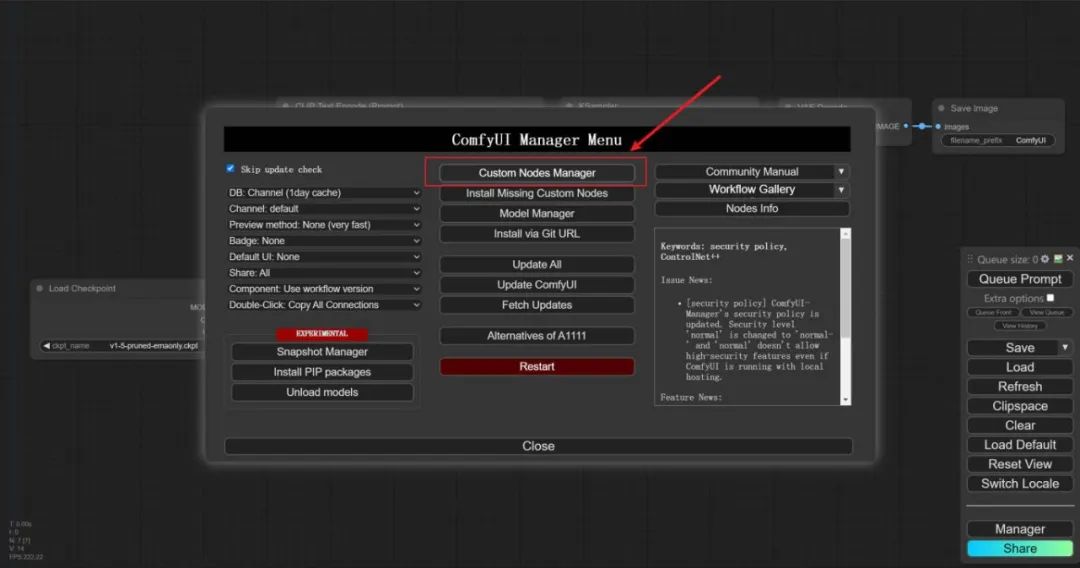Click images input connector on Save Image
The height and width of the screenshot is (568, 1080).
[x=938, y=127]
